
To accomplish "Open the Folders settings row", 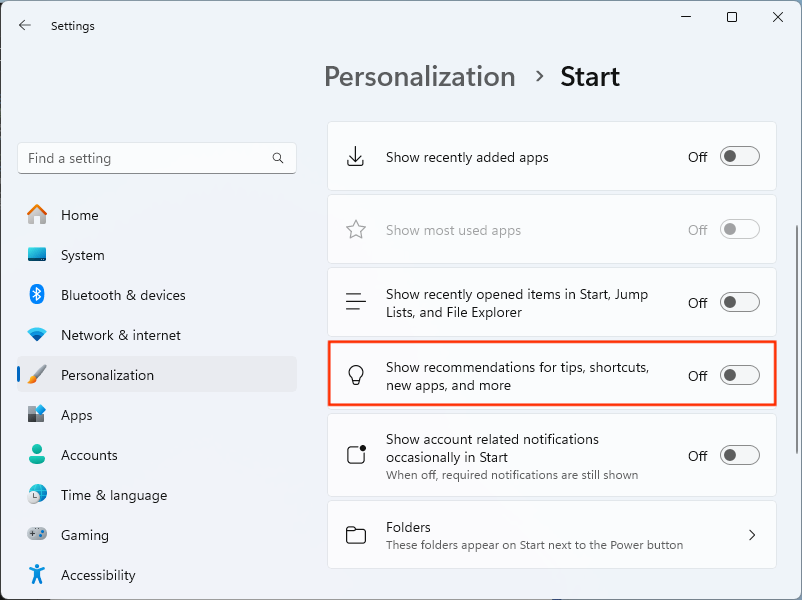I will tap(551, 536).
